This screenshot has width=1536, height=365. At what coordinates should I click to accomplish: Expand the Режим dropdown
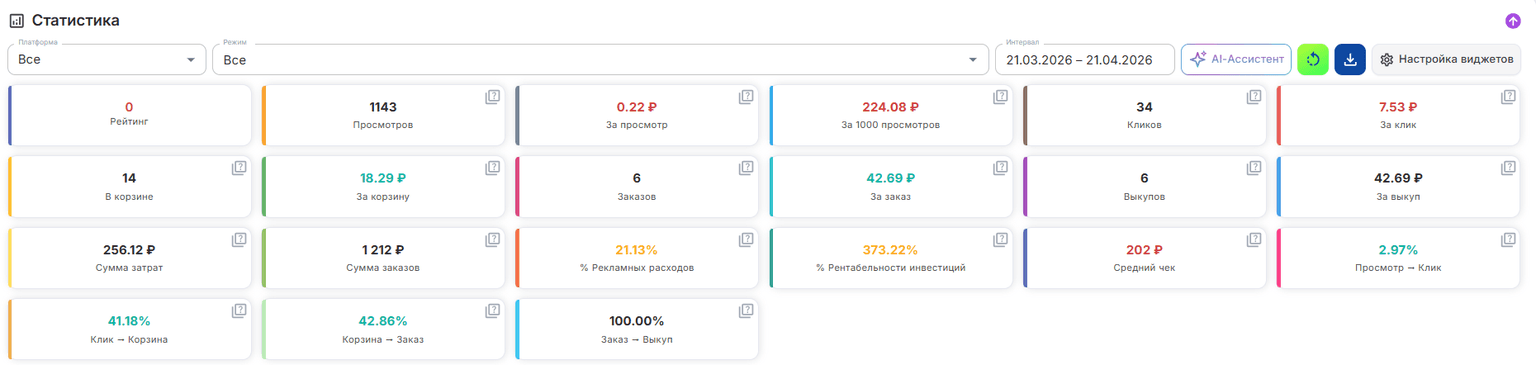pyautogui.click(x=599, y=60)
